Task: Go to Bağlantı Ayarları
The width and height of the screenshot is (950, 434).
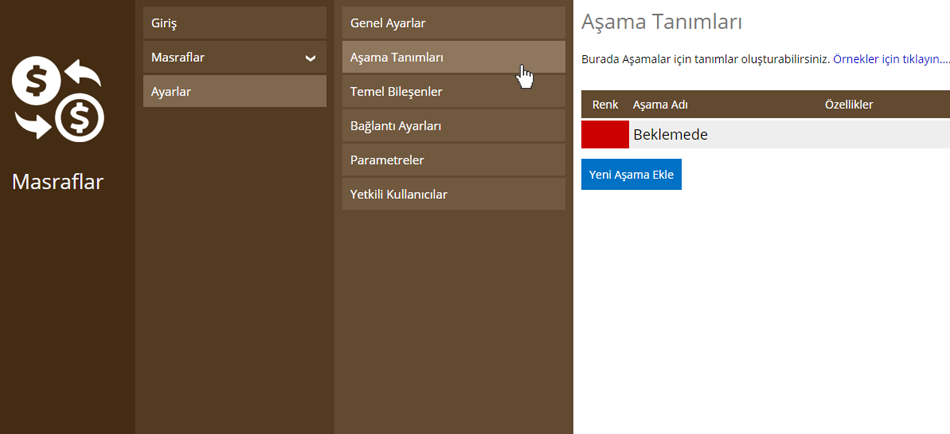Action: click(x=454, y=126)
